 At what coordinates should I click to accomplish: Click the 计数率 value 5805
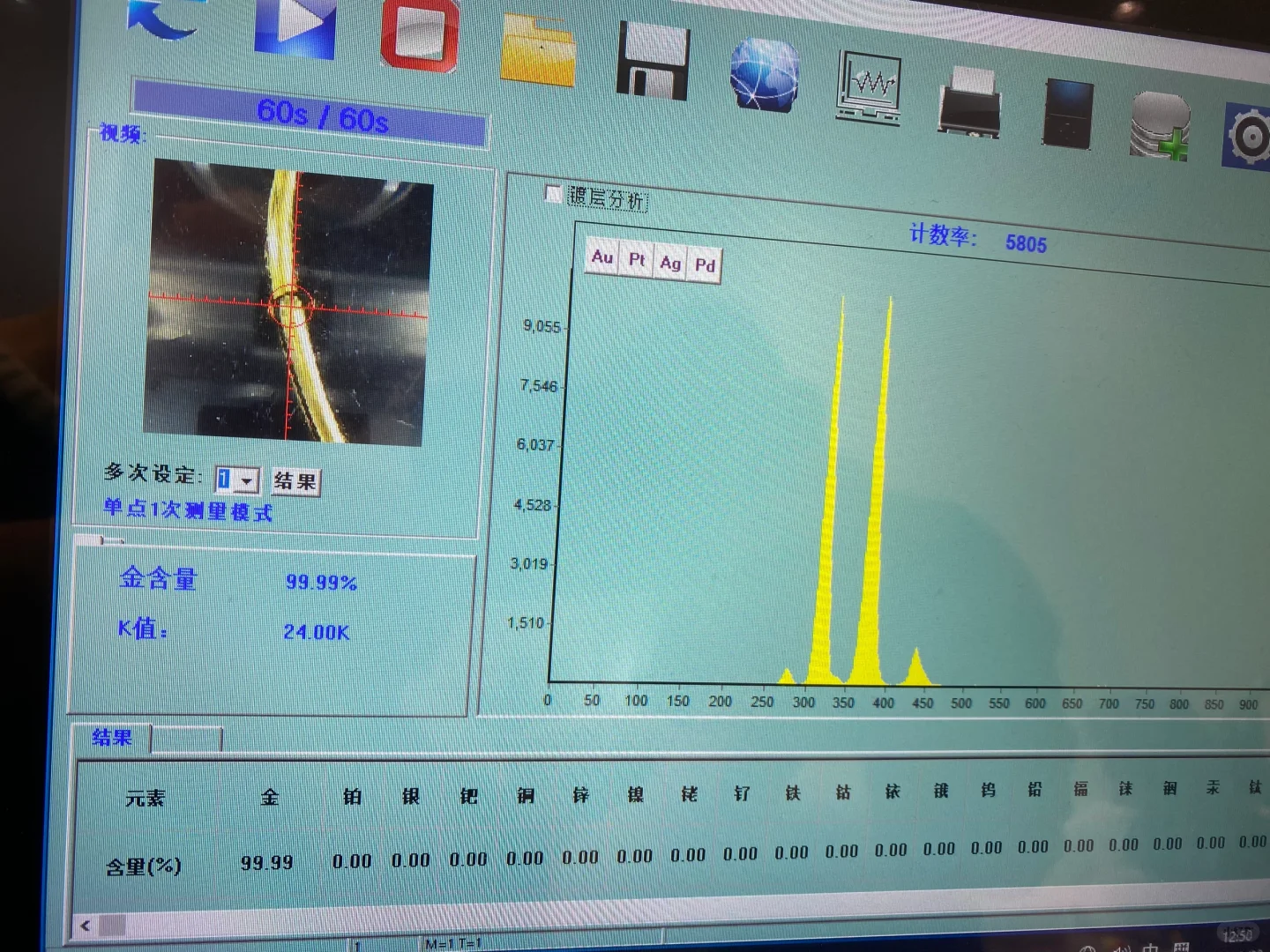pyautogui.click(x=1026, y=243)
